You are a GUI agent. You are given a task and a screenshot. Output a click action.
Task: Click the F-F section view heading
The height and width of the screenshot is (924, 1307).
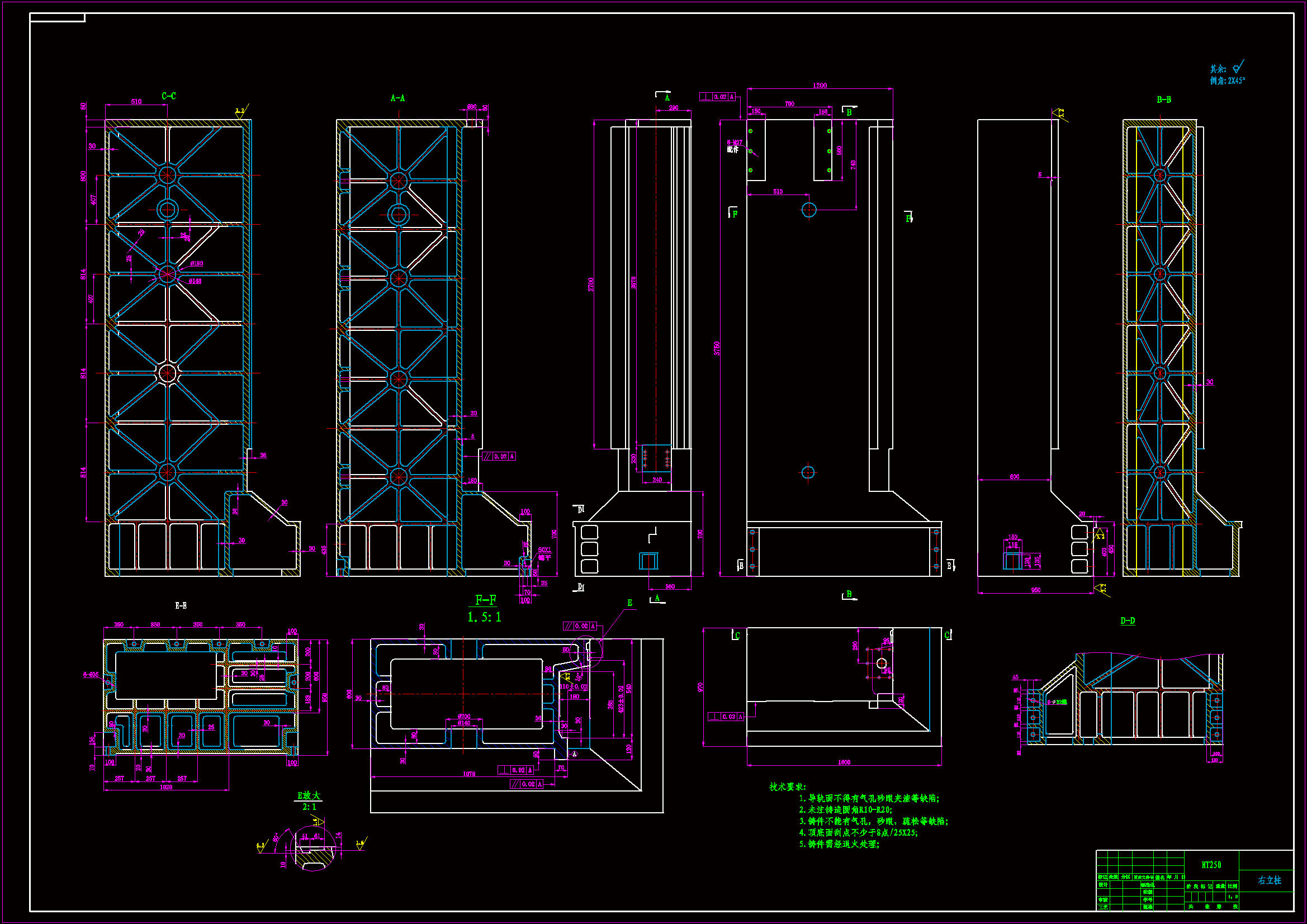[486, 600]
